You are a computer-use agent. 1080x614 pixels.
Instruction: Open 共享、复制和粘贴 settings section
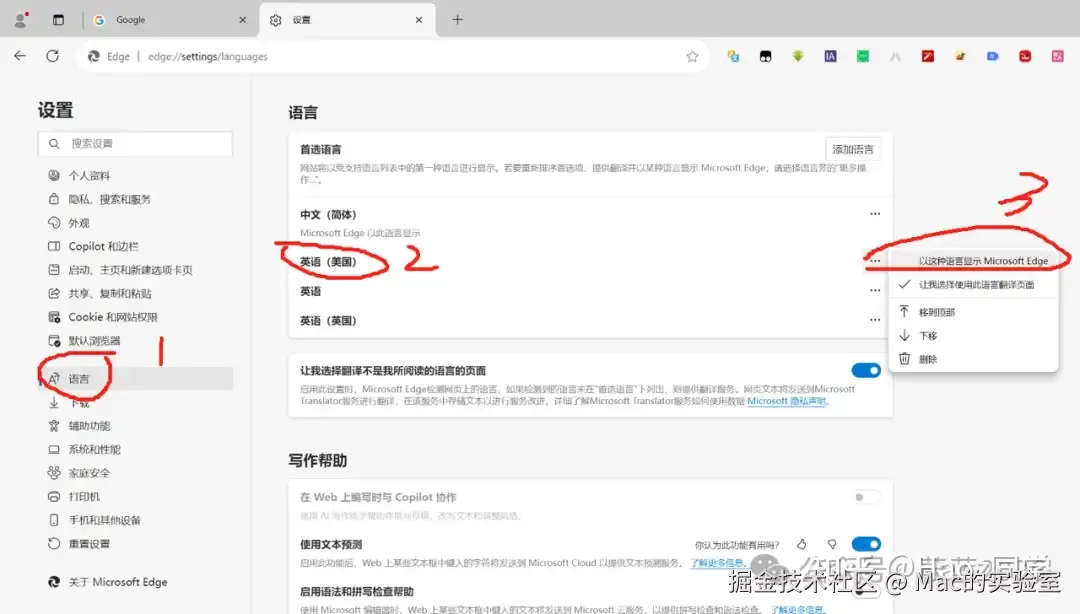coord(110,294)
